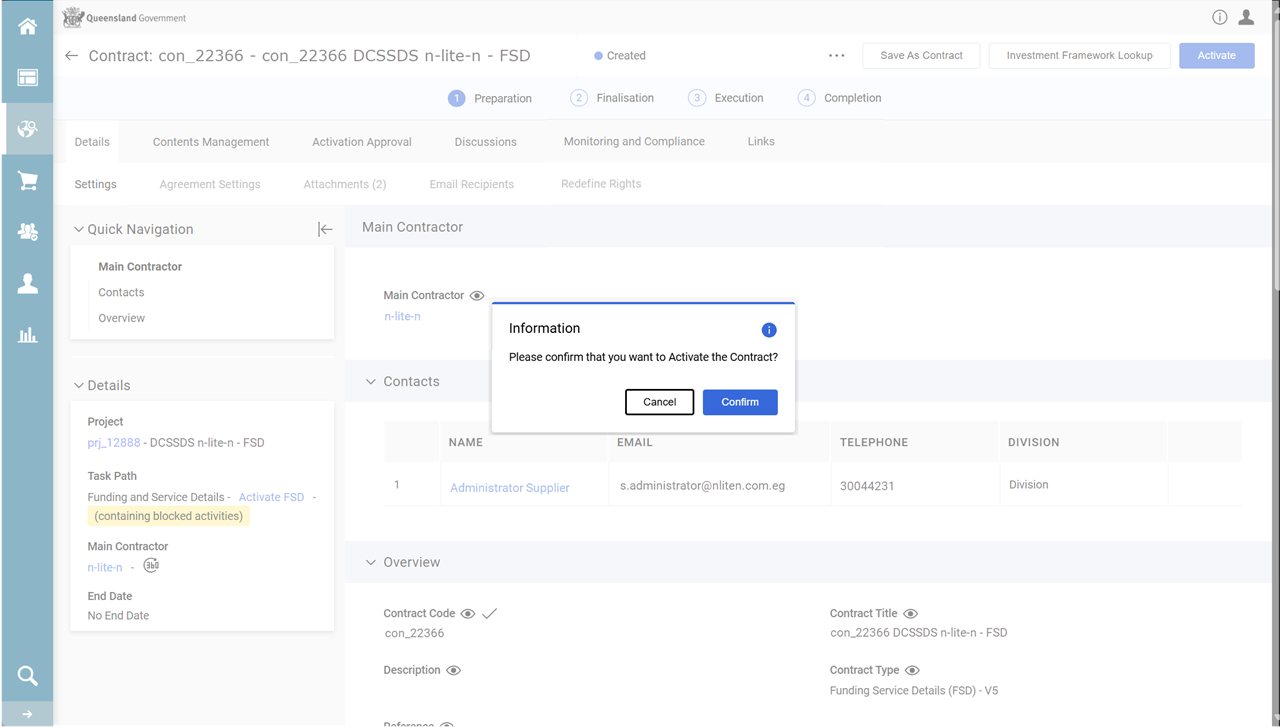1280x727 pixels.
Task: Open the Administrator Supplier contact link
Action: pos(509,488)
